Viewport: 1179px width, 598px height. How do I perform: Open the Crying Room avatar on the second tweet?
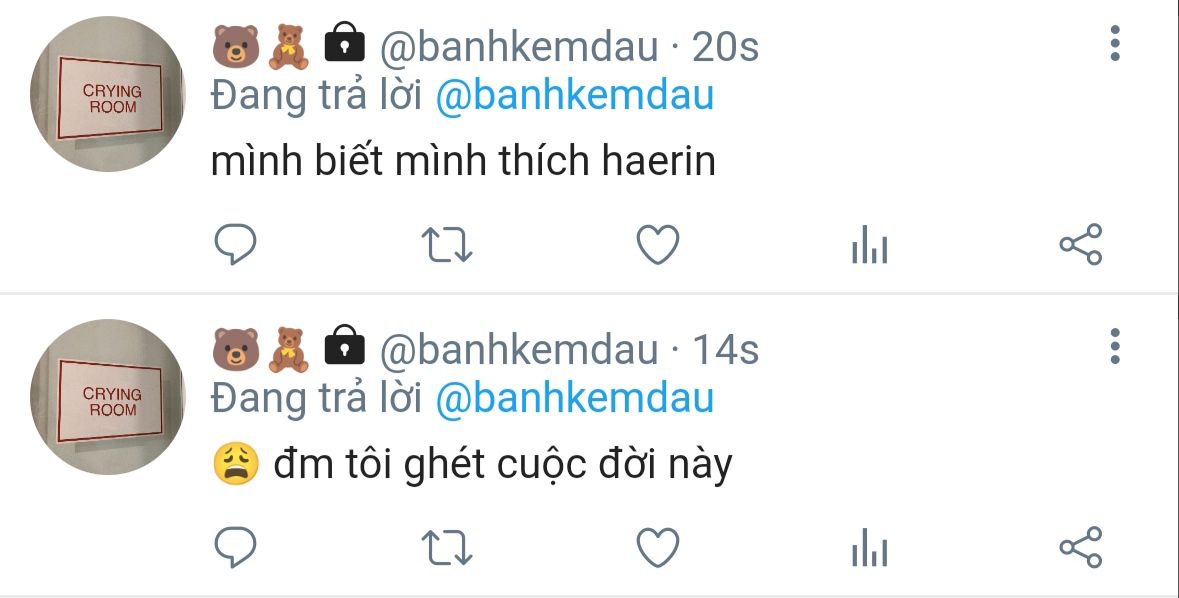coord(108,397)
